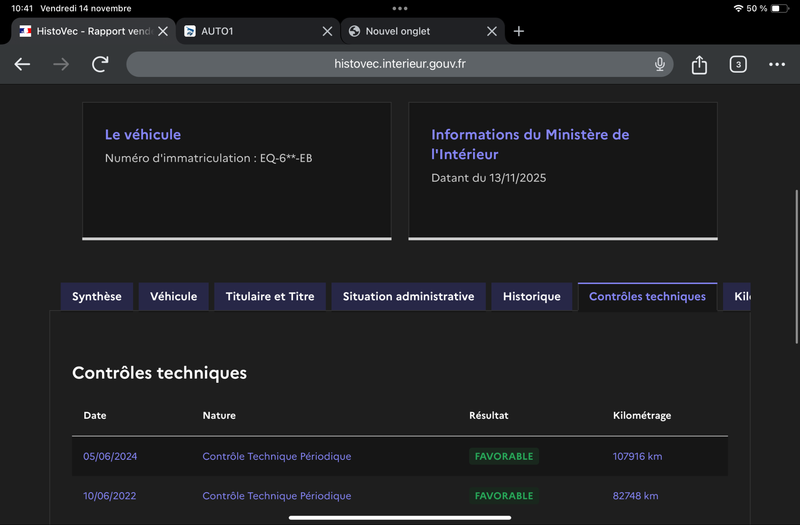The image size is (800, 525).
Task: Open the three-dot browser menu
Action: tap(777, 64)
